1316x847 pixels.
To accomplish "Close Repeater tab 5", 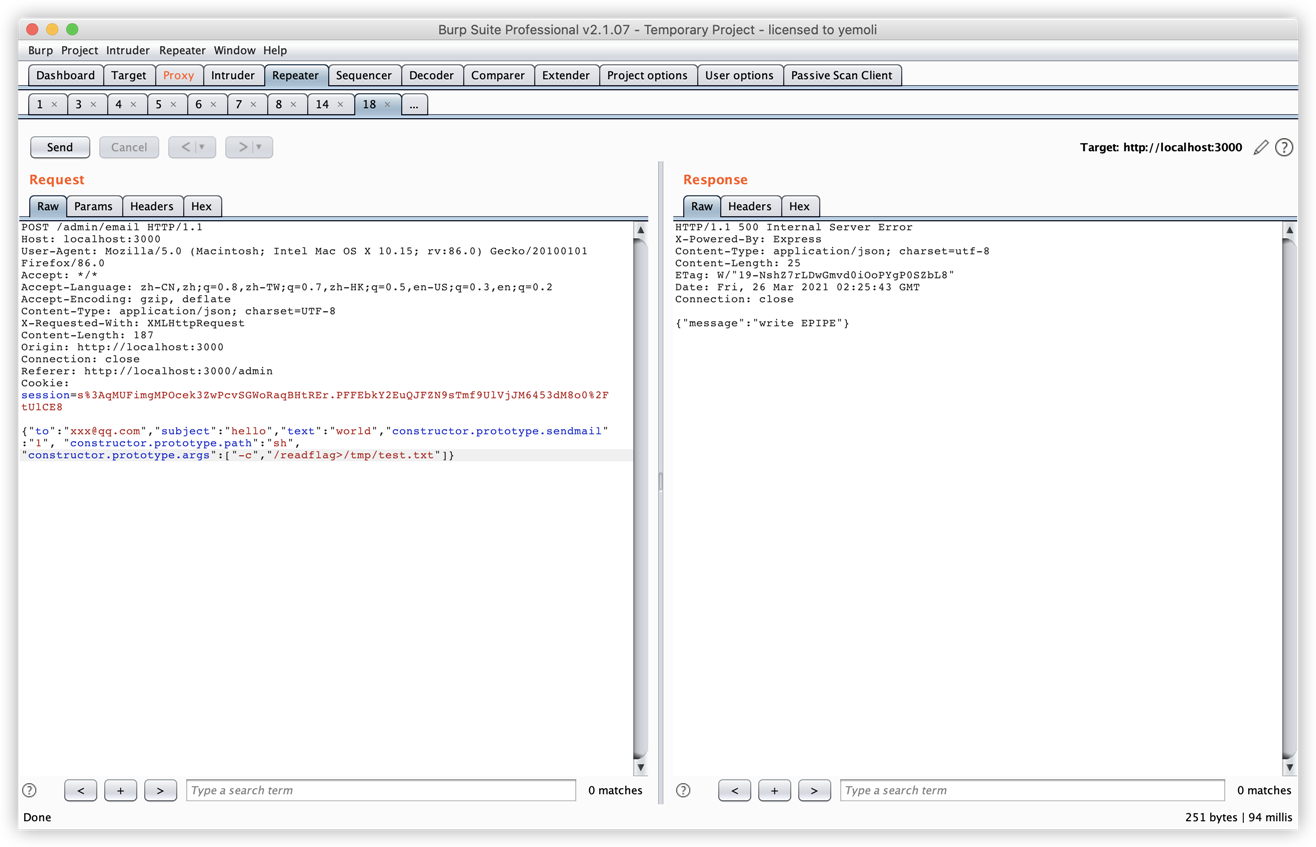I will pos(173,104).
